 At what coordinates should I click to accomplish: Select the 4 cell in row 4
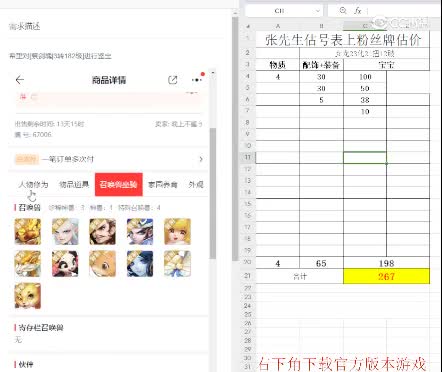[x=278, y=77]
